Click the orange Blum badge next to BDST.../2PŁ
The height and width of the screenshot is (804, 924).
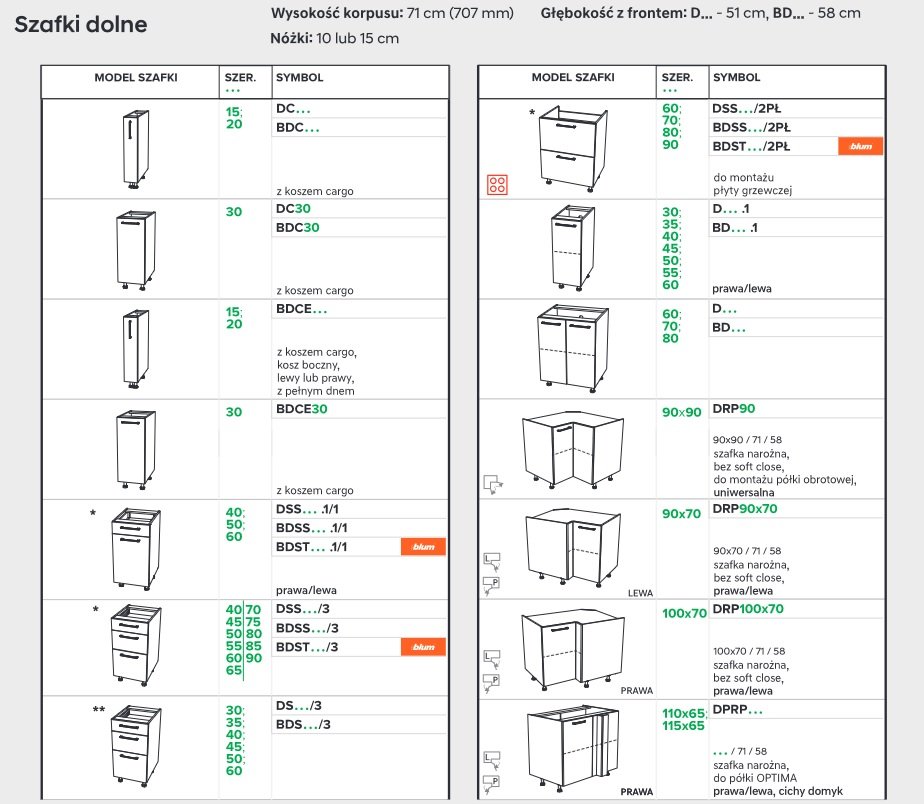860,146
